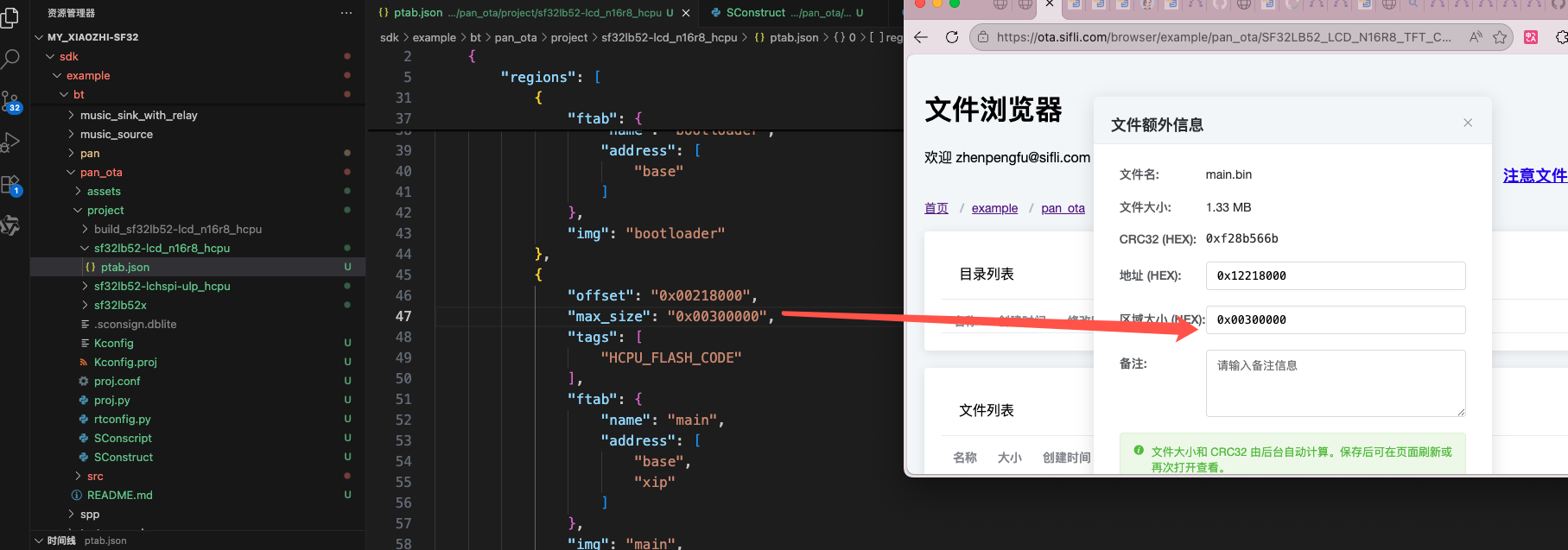Expand the music_sink_with_relay folder
The width and height of the screenshot is (1568, 550).
pyautogui.click(x=138, y=115)
